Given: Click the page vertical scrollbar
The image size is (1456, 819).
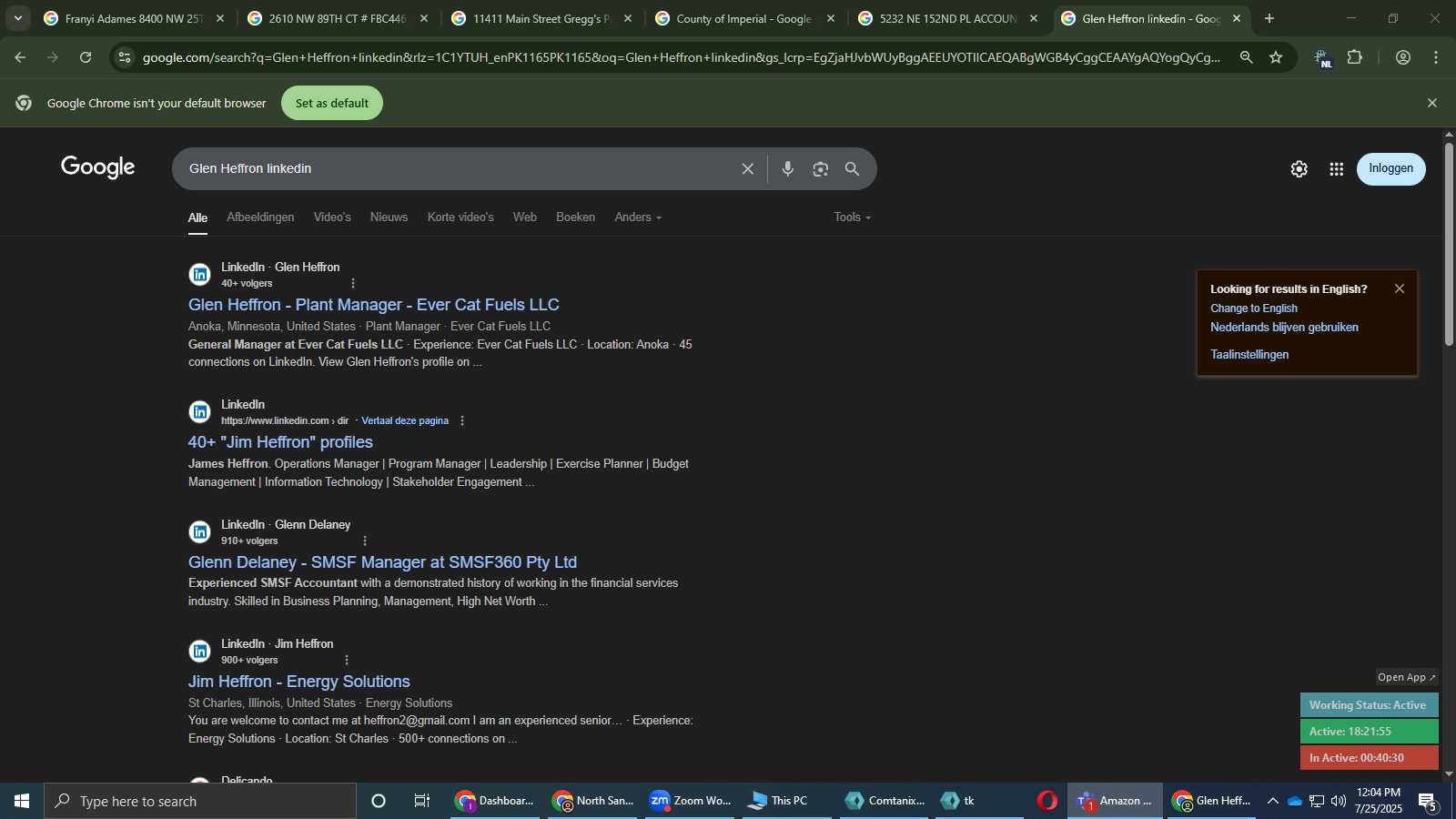Looking at the screenshot, I should 1449,244.
